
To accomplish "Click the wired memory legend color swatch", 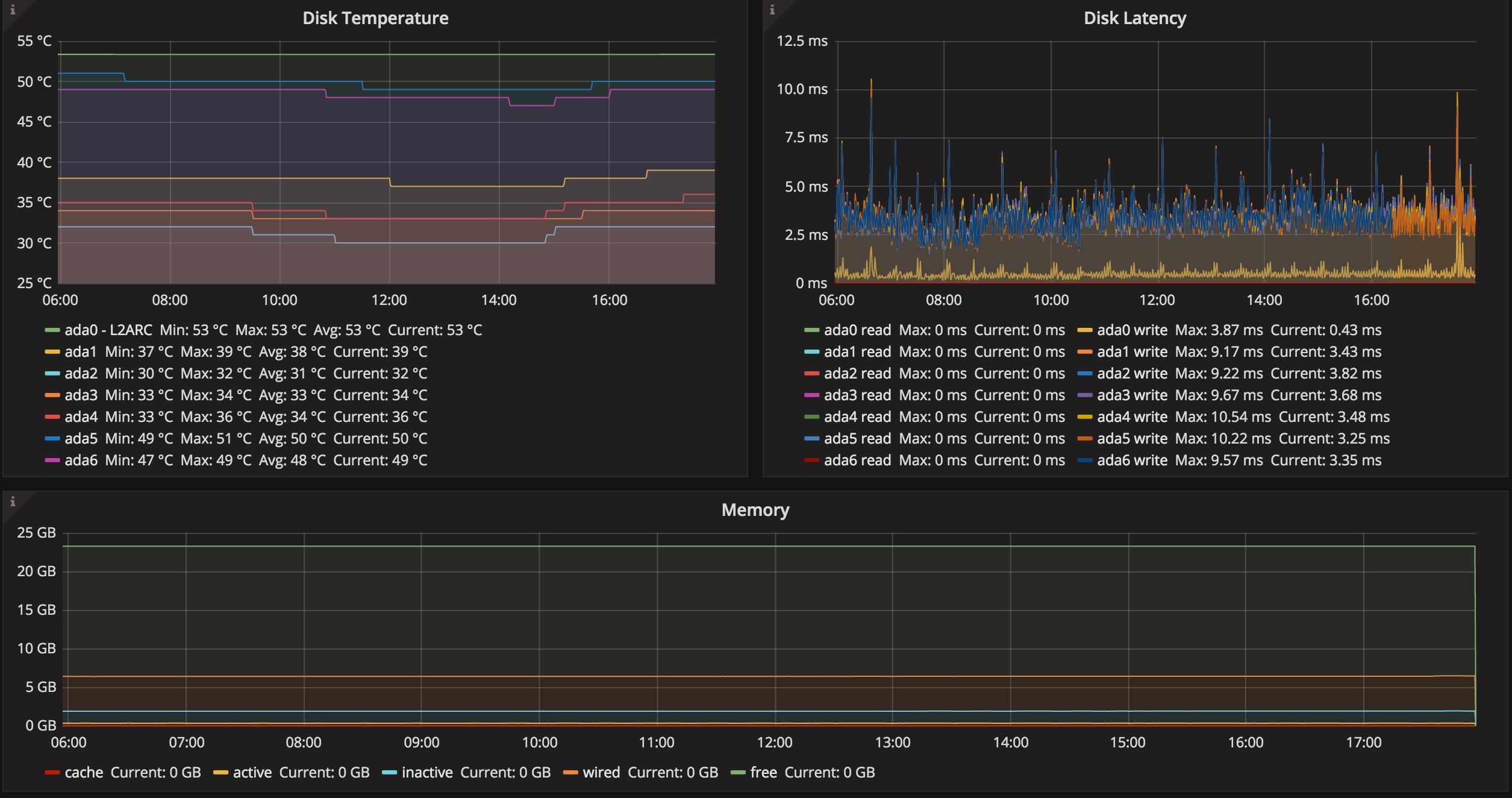I will (x=570, y=773).
